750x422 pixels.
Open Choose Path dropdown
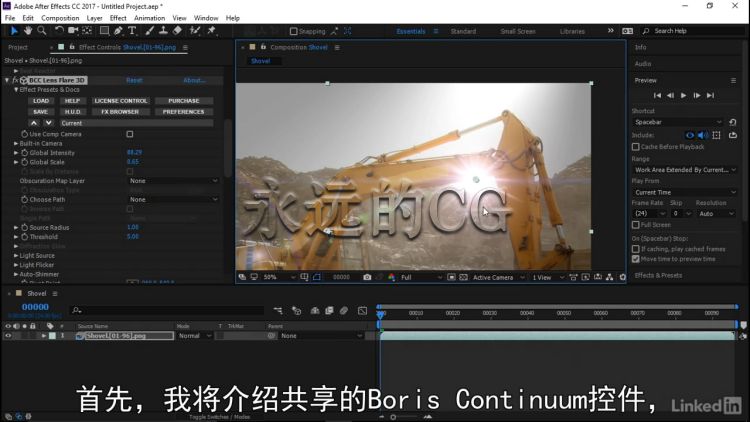pos(173,199)
